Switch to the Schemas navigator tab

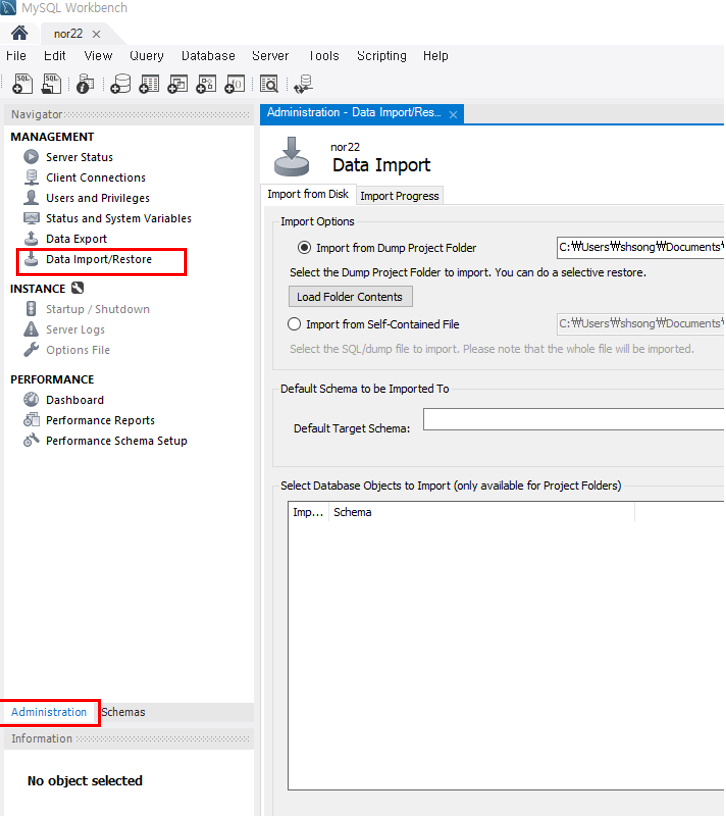(123, 712)
